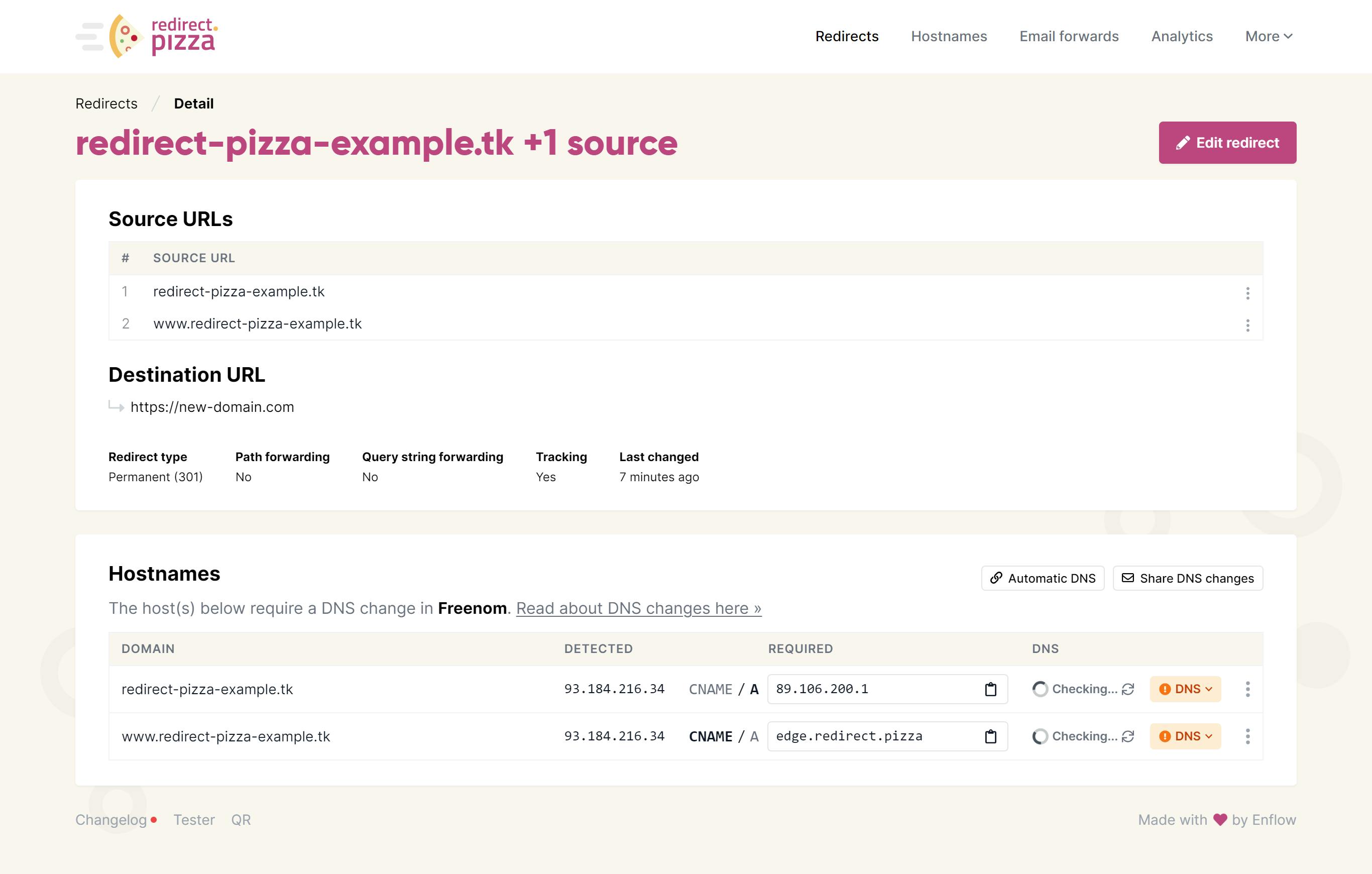
Task: Copy required IP 89.106.200.1 to clipboard
Action: click(x=990, y=689)
